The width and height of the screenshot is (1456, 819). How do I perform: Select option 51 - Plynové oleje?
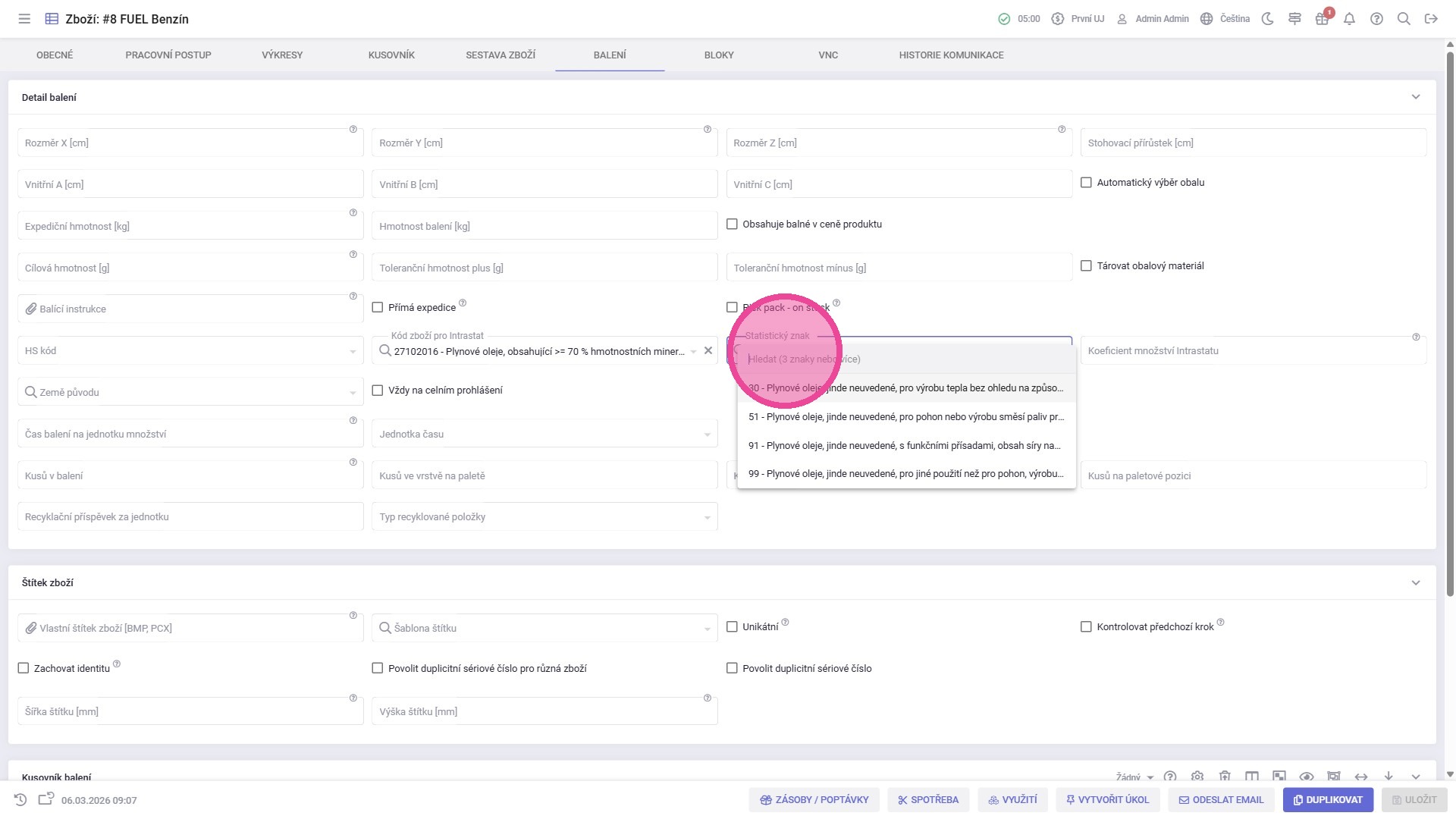point(905,417)
